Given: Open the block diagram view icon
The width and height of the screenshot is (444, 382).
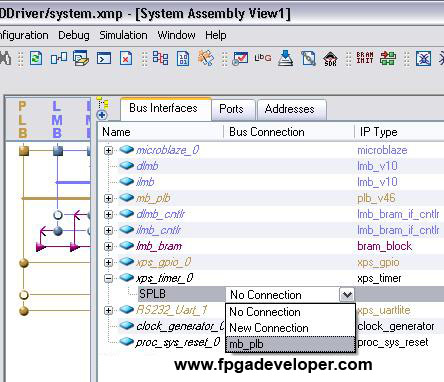Looking at the screenshot, I should click(x=58, y=59).
